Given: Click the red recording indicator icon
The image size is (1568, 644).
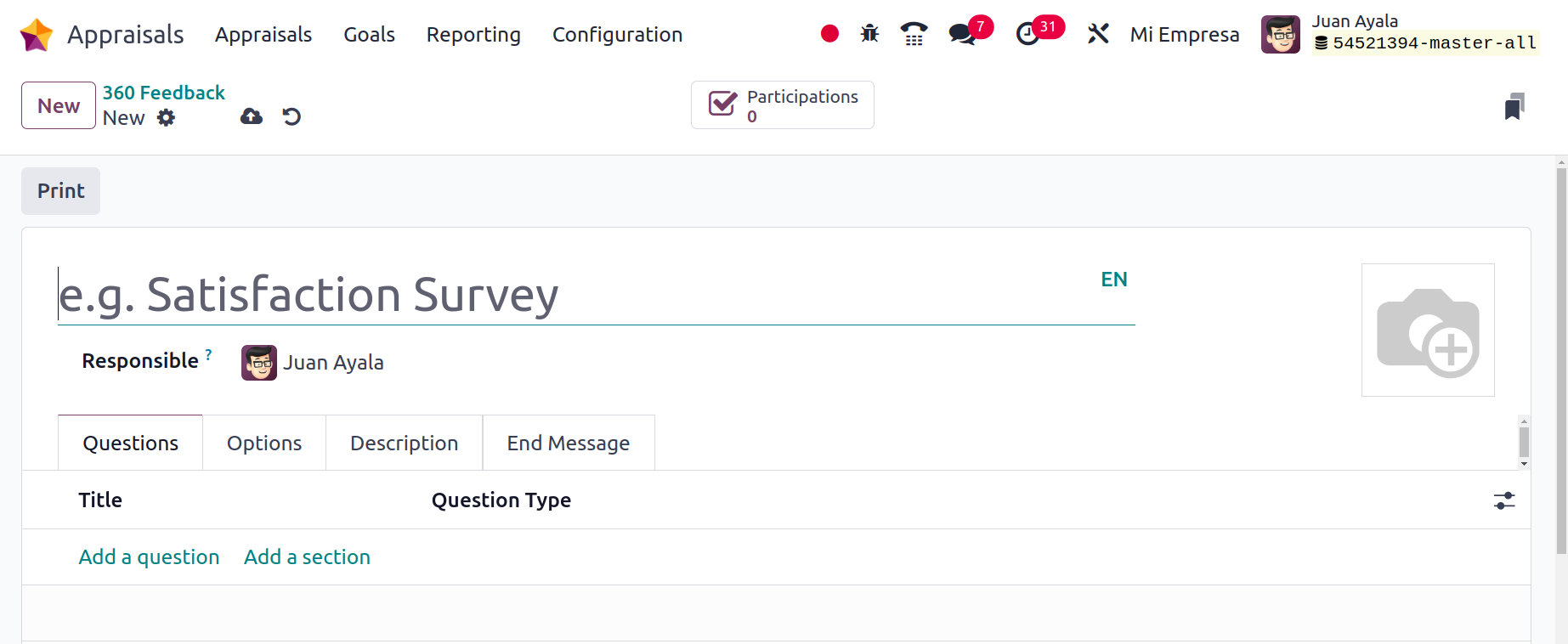Looking at the screenshot, I should [829, 34].
